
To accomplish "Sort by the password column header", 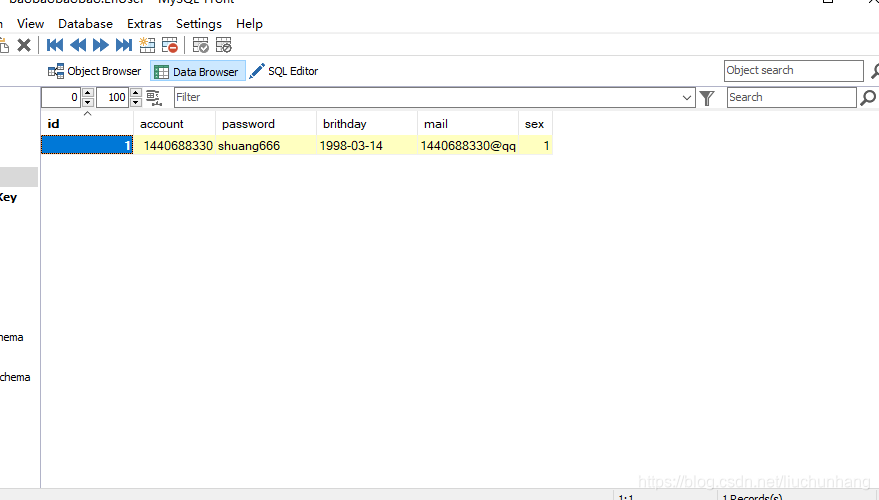I will pos(266,124).
